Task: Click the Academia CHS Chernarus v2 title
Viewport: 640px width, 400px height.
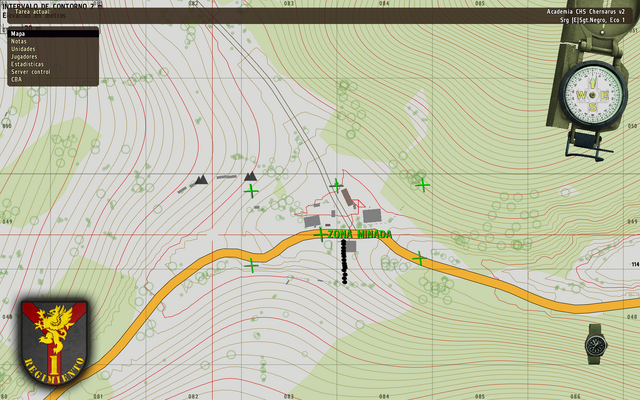Action: 586,11
